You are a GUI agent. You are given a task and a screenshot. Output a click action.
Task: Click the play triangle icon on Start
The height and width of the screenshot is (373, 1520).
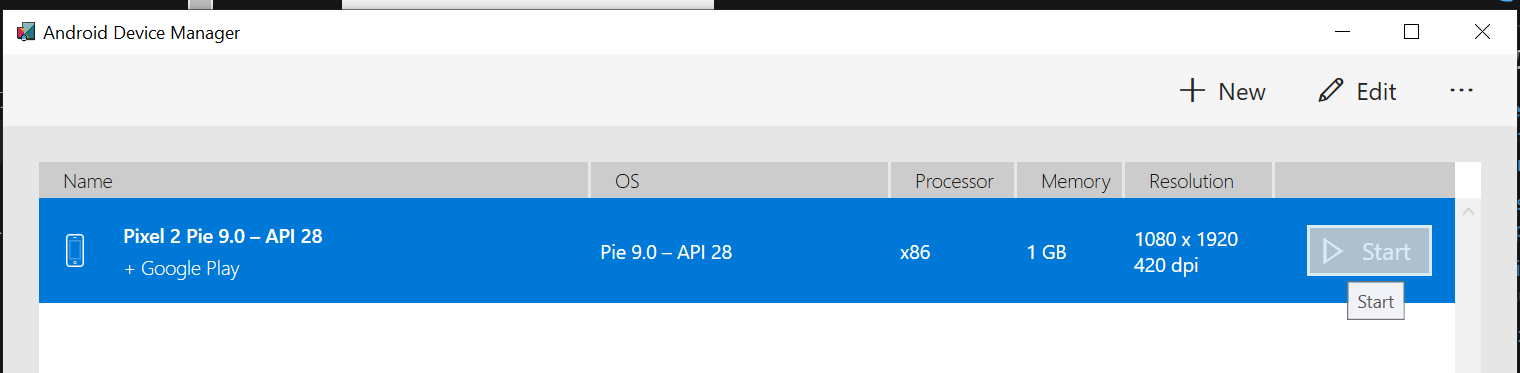pos(1332,251)
